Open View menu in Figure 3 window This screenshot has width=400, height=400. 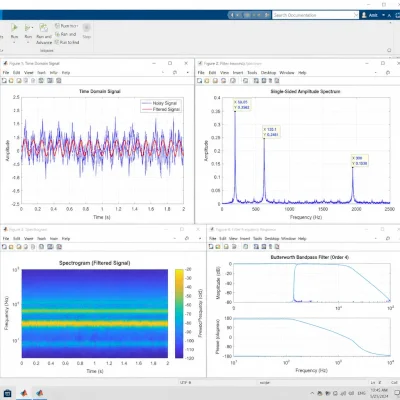click(x=29, y=238)
